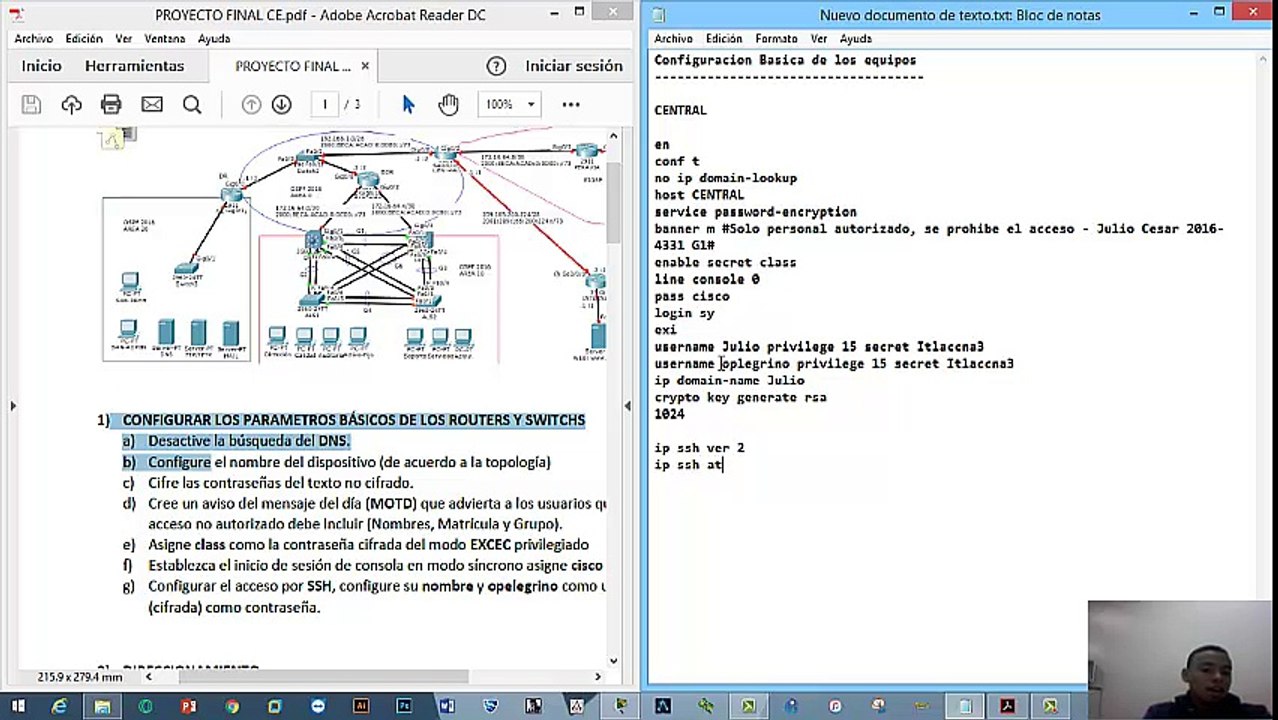
Task: Switch to the Herramientas tab
Action: click(x=134, y=66)
